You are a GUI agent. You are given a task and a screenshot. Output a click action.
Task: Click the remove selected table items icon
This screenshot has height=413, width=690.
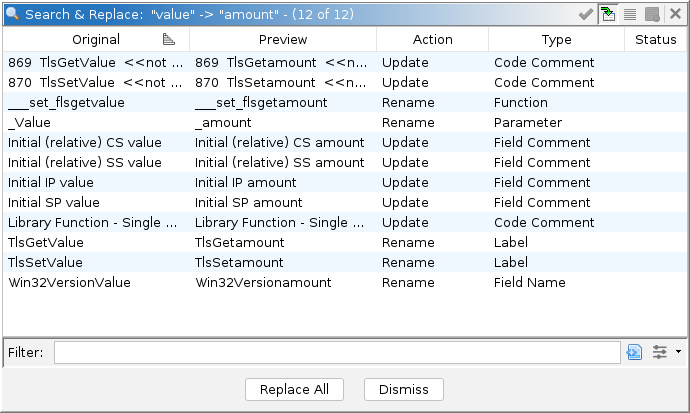point(652,14)
